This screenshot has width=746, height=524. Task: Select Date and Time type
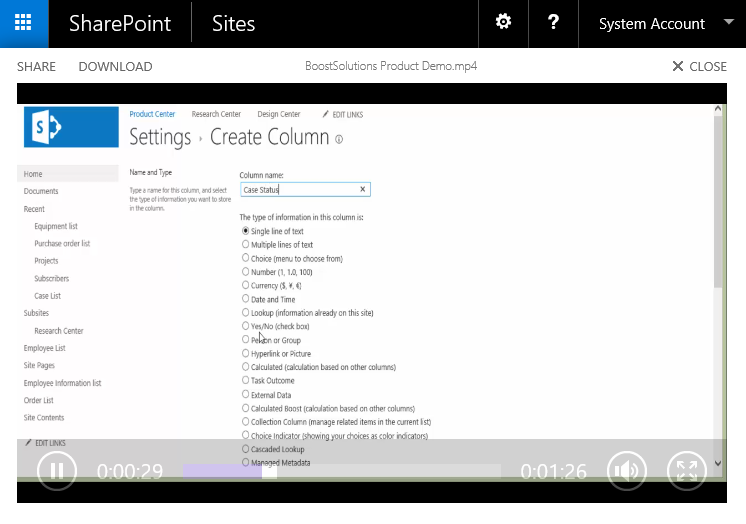pyautogui.click(x=245, y=299)
